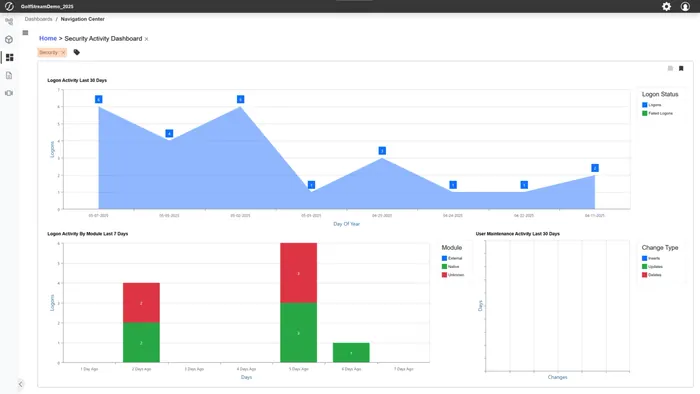This screenshot has height=394, width=700.
Task: Toggle the Inserts series in Change Type legend
Action: (651, 258)
